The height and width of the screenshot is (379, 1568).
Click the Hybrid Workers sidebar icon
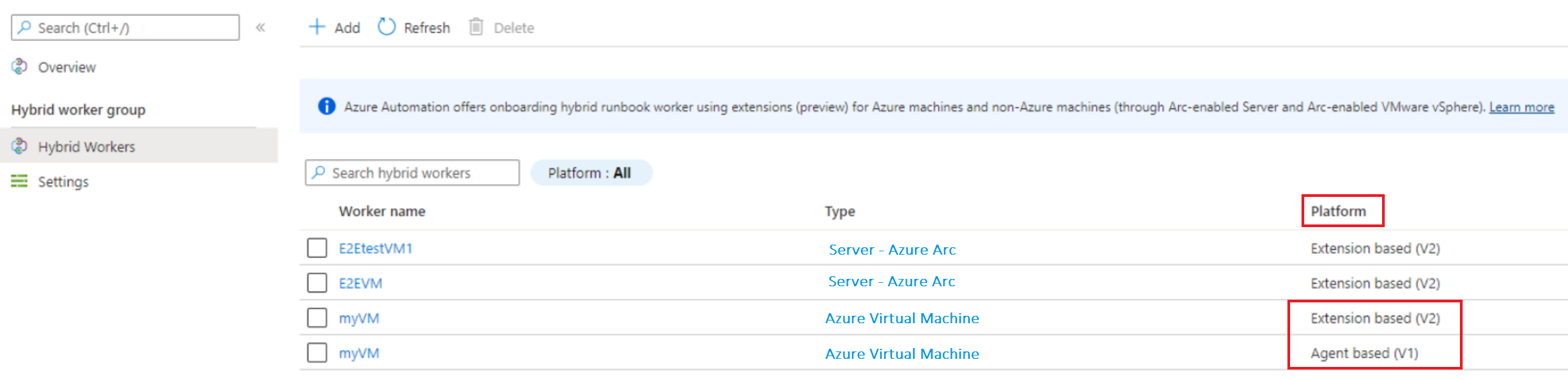19,146
